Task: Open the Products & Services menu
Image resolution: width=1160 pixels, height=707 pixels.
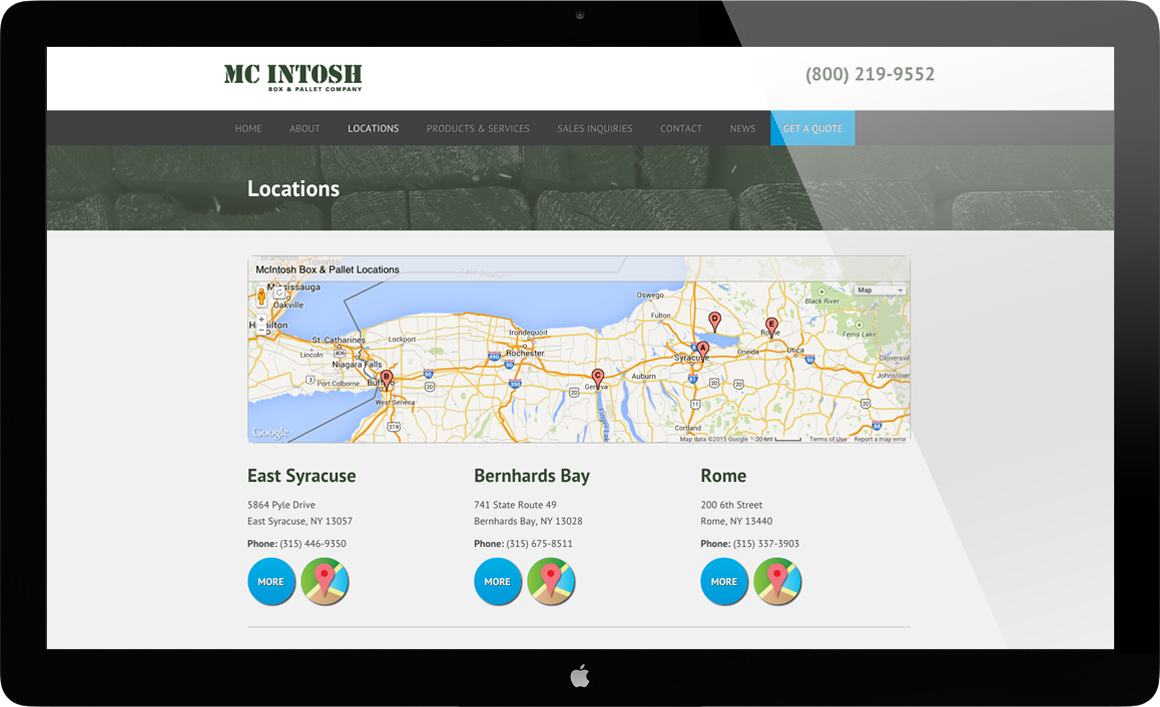Action: [x=478, y=129]
